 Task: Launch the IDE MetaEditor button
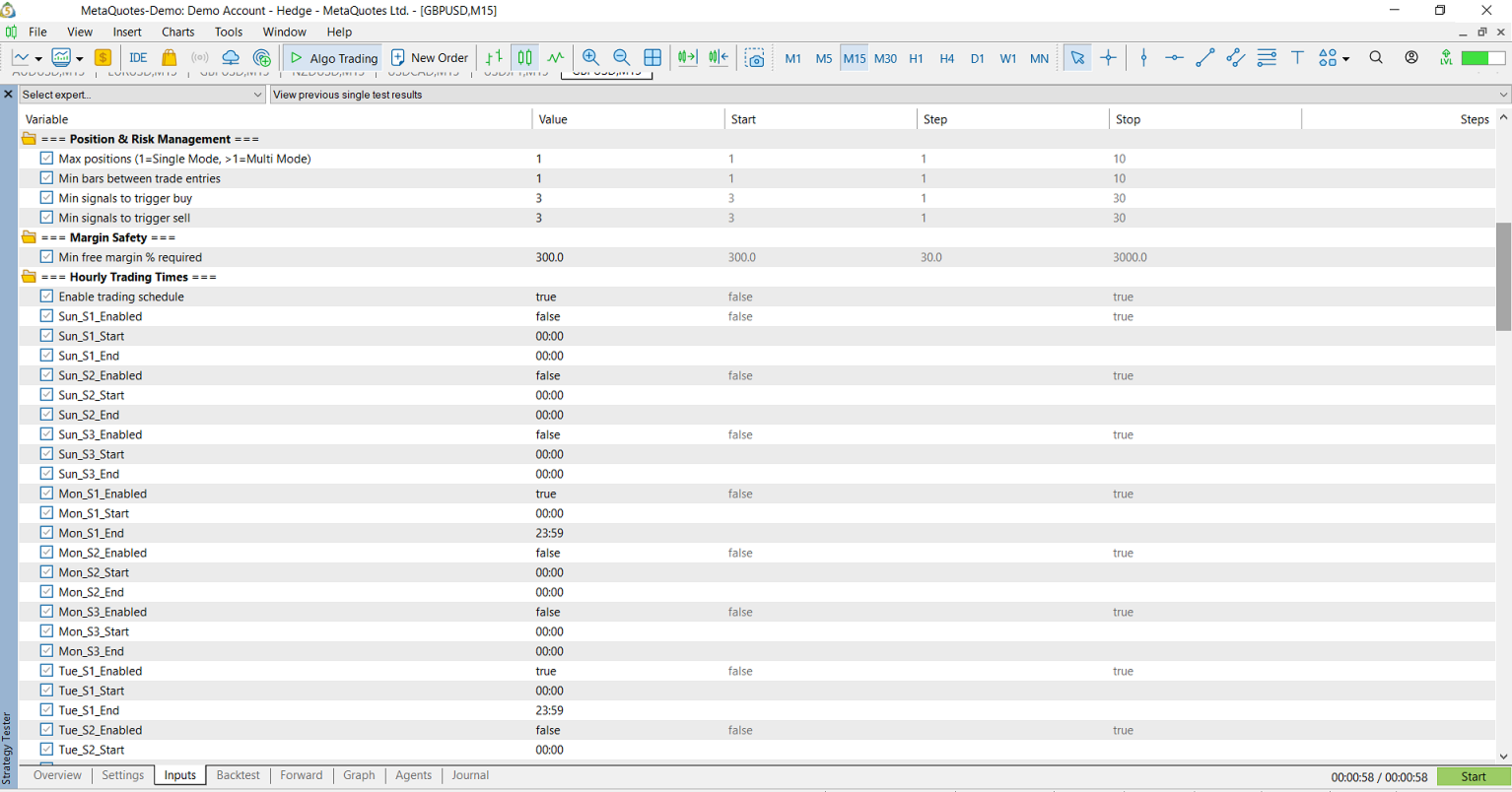coord(138,58)
